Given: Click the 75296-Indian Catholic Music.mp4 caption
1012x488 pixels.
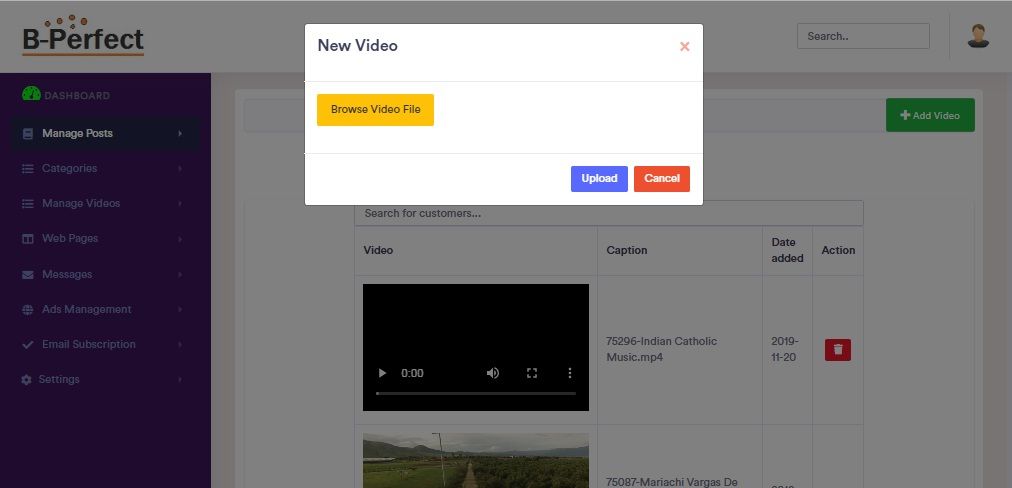Looking at the screenshot, I should tap(662, 349).
